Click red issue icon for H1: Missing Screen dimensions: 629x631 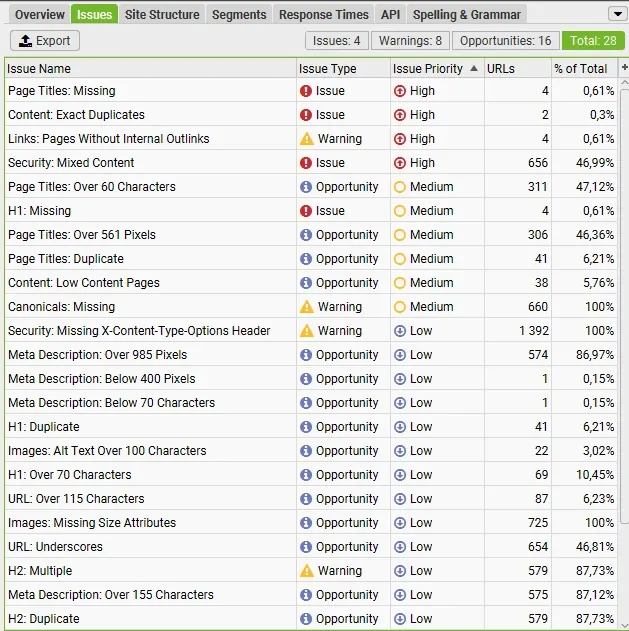tap(306, 211)
